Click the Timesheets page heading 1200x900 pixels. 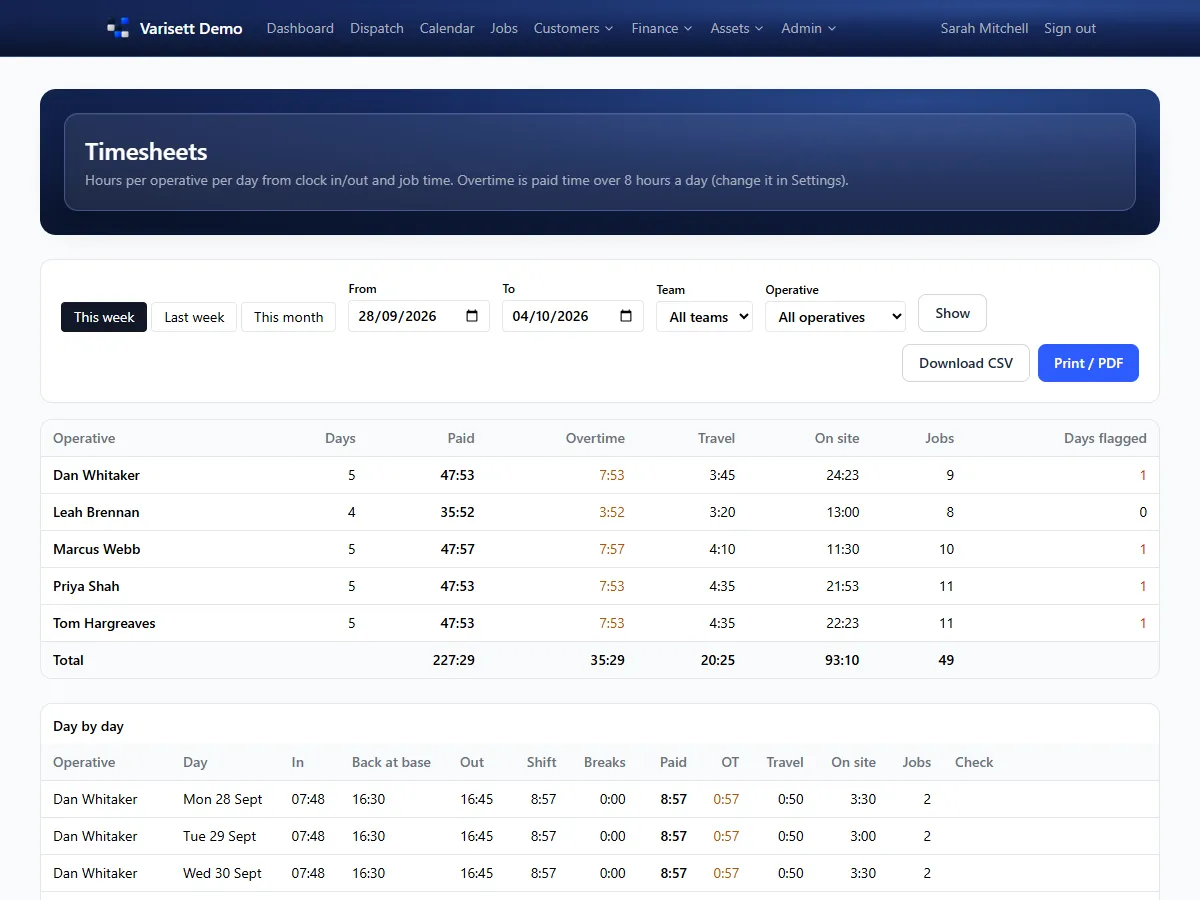click(x=146, y=152)
